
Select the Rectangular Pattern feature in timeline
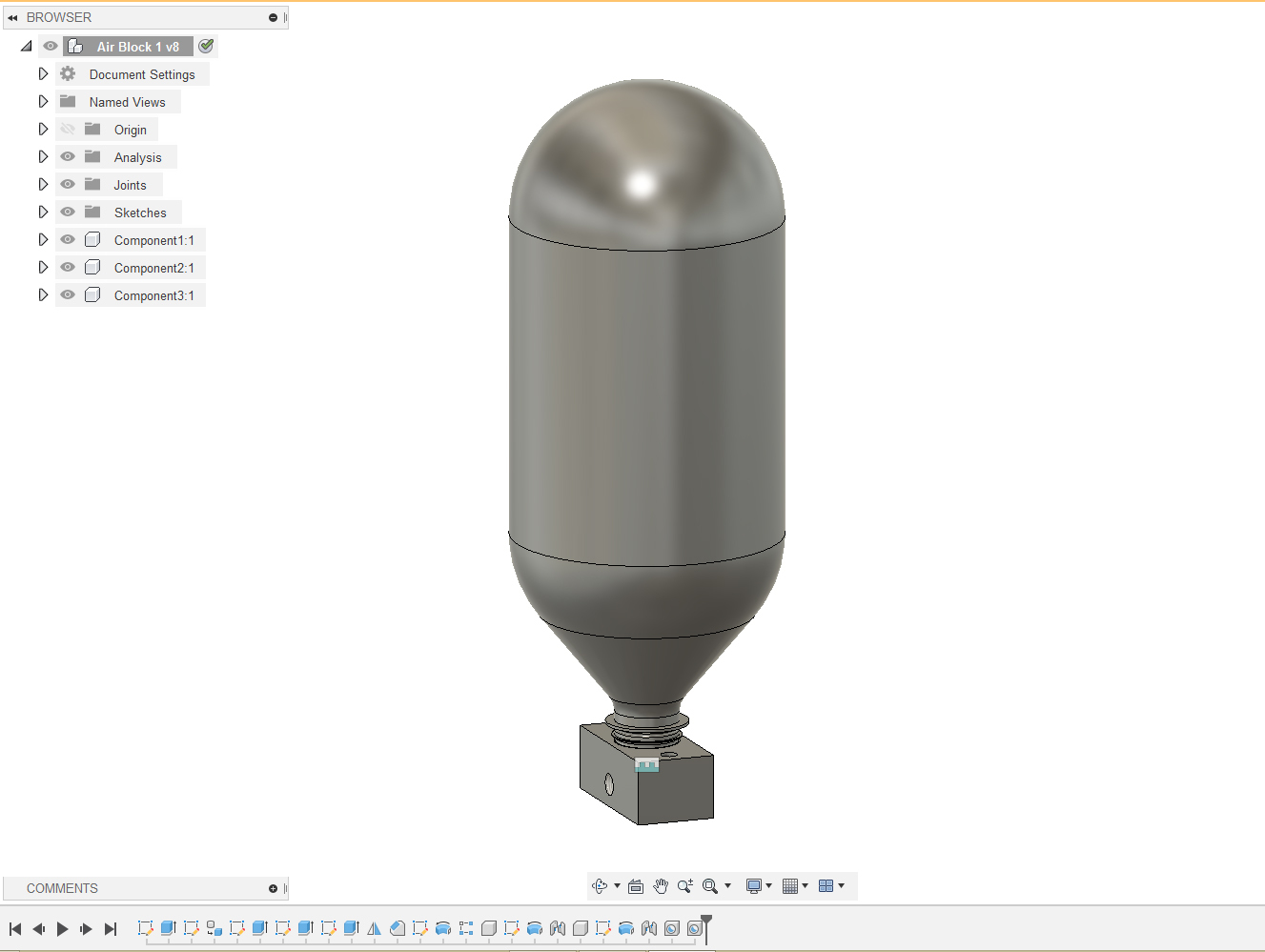click(466, 928)
